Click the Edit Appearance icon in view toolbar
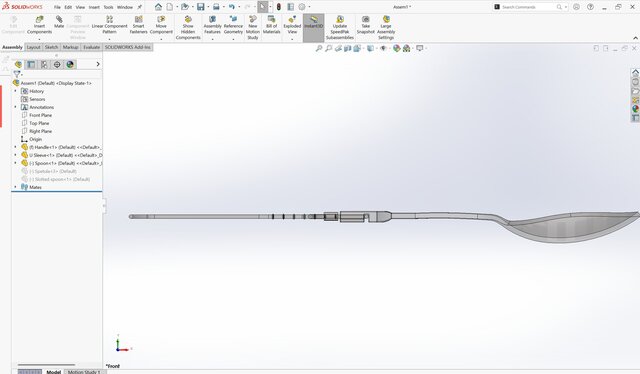 tap(397, 48)
